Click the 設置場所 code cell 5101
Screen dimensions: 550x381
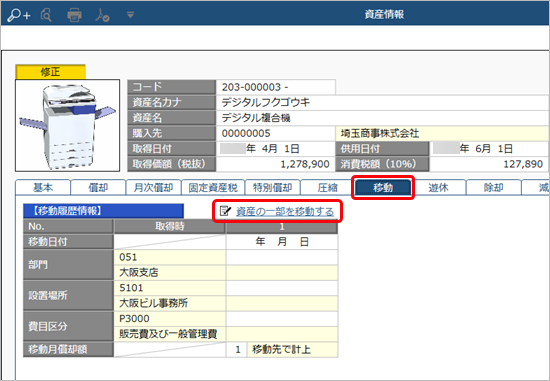coord(169,288)
